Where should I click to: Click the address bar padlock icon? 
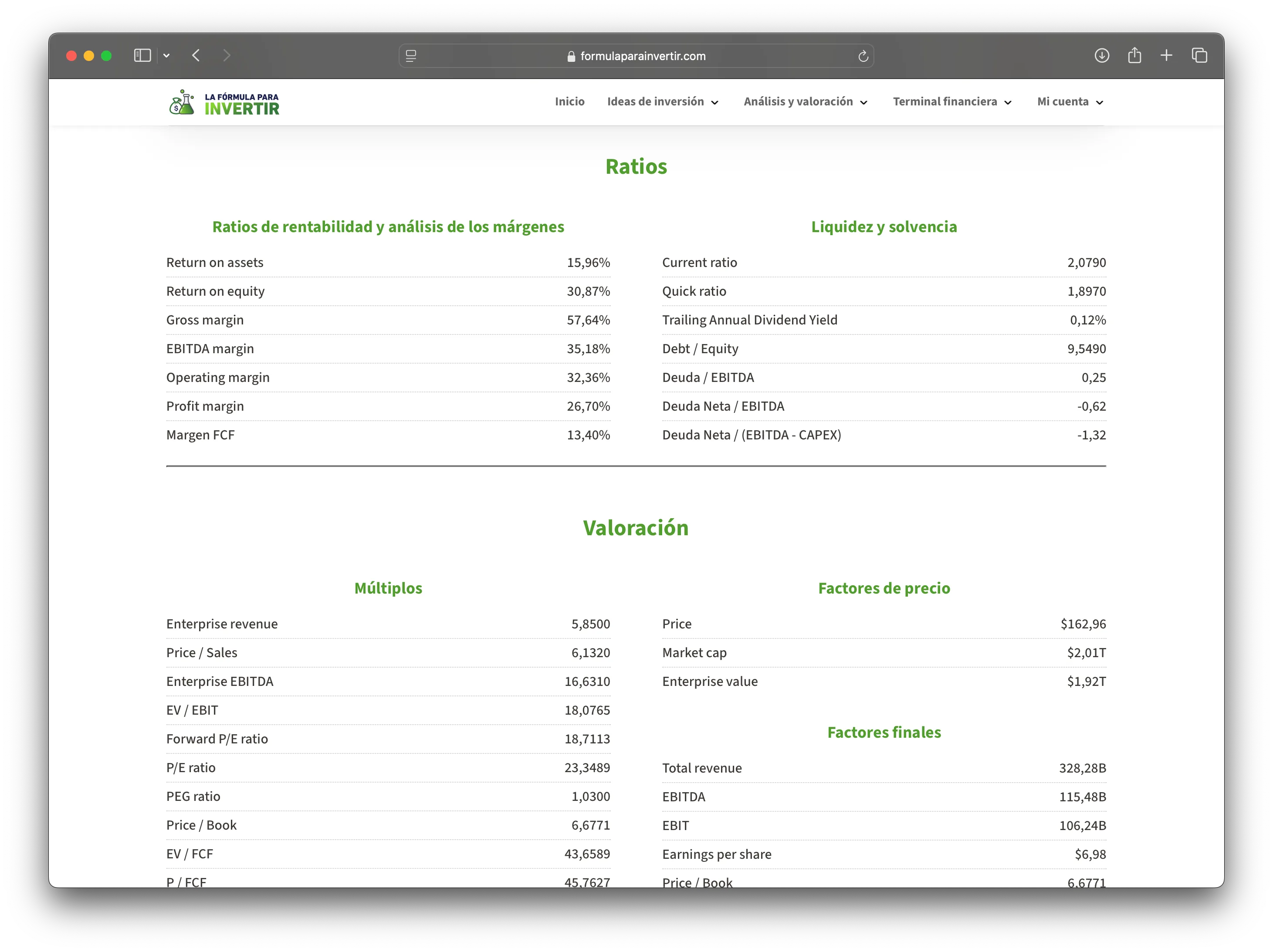pos(571,56)
